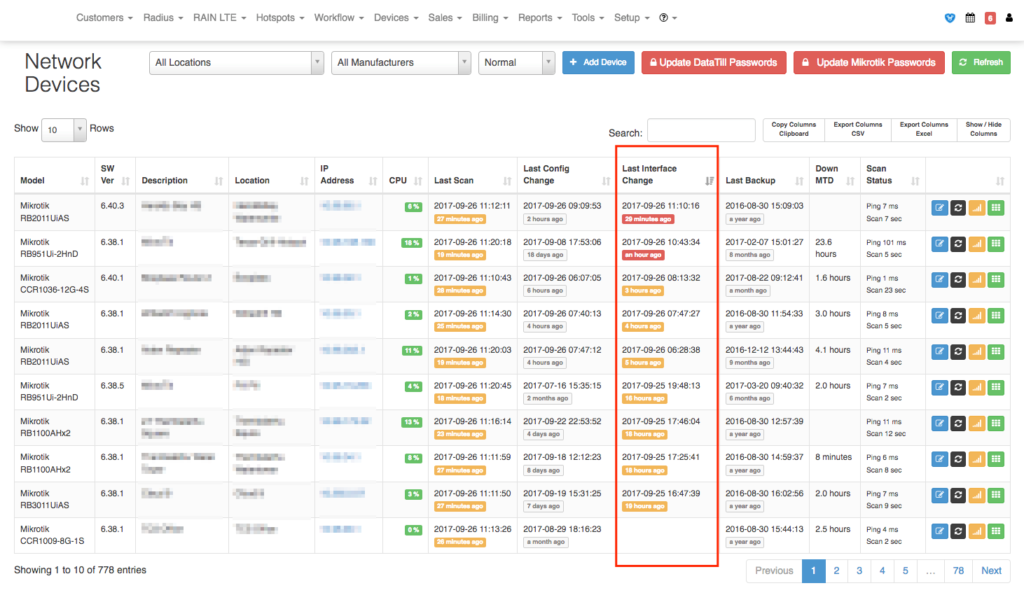This screenshot has width=1024, height=602.
Task: Expand the Hotspots menu
Action: coord(280,18)
